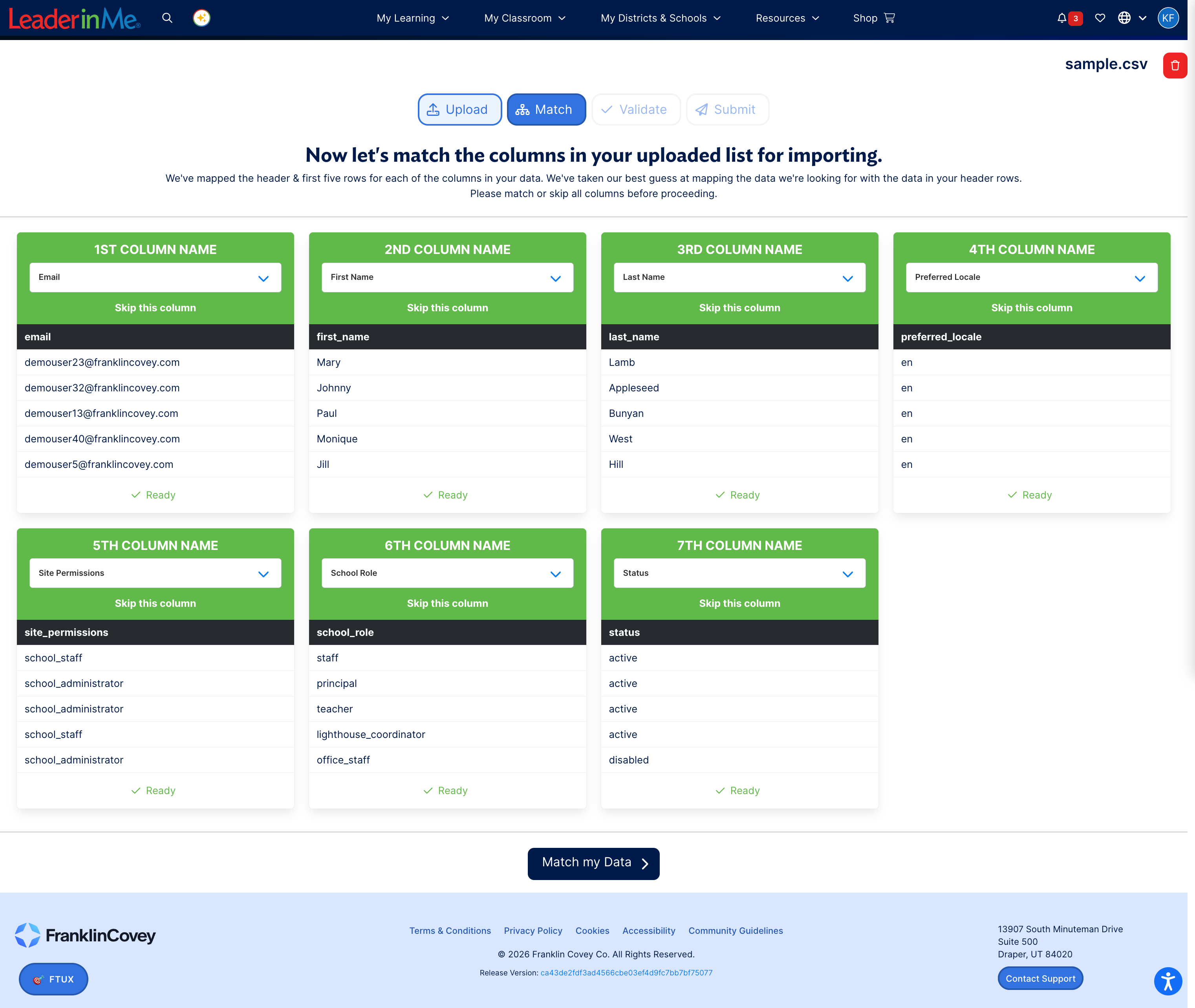Open the Email column mapping dropdown
The height and width of the screenshot is (1008, 1195).
click(155, 277)
